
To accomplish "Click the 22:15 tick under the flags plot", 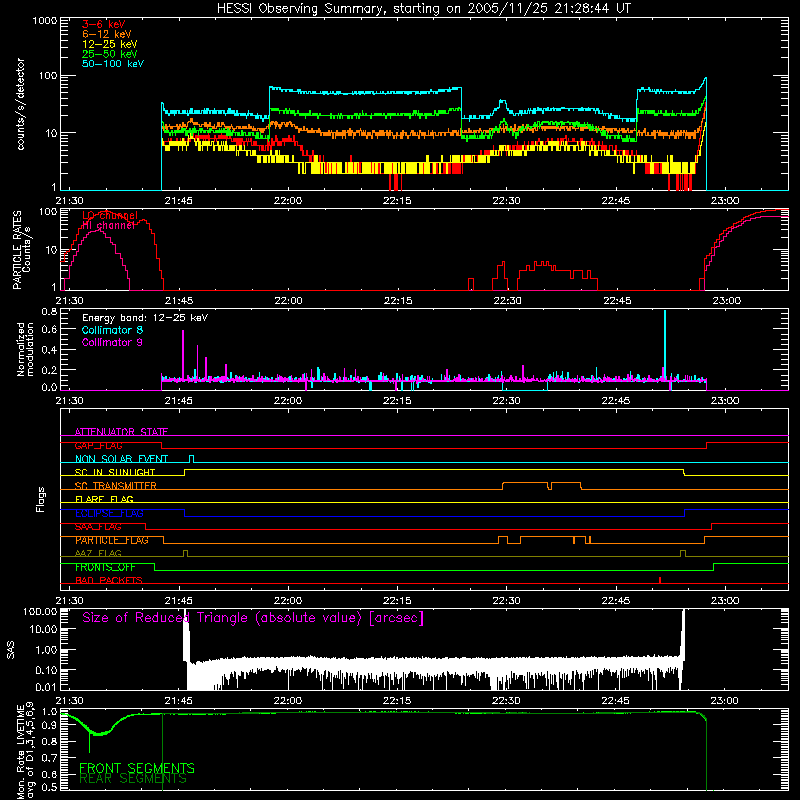I will (397, 601).
